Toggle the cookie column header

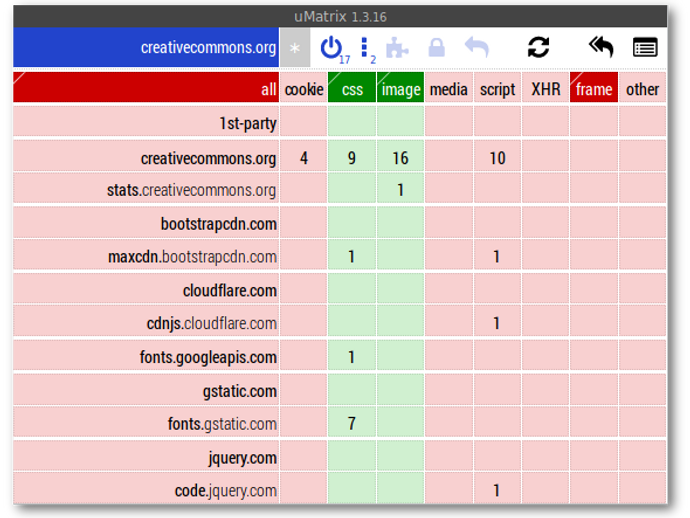[x=304, y=88]
